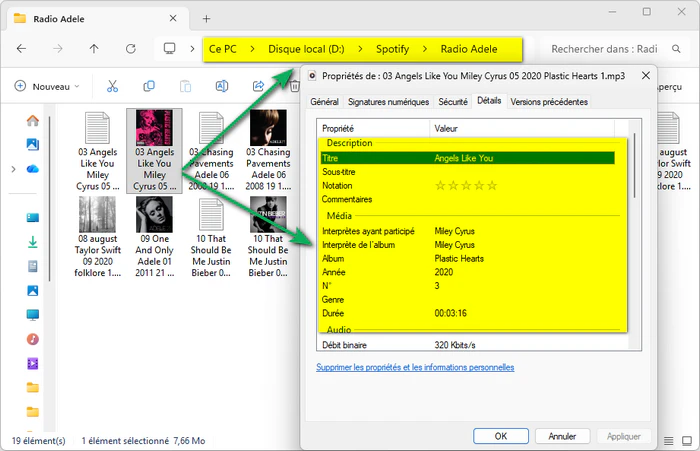The image size is (700, 451).
Task: Close the Radio Adele tab
Action: [173, 18]
